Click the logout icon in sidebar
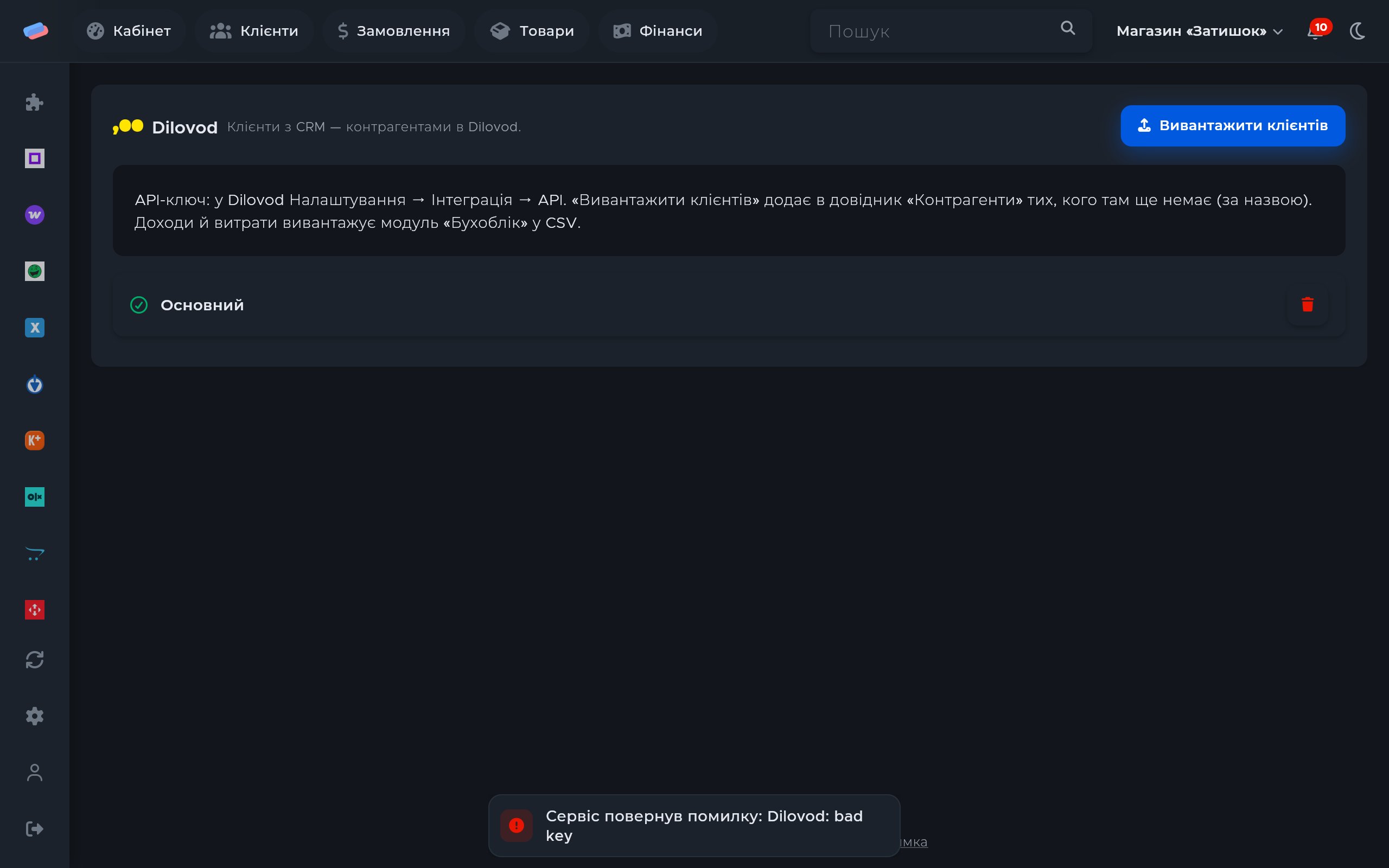 (34, 829)
